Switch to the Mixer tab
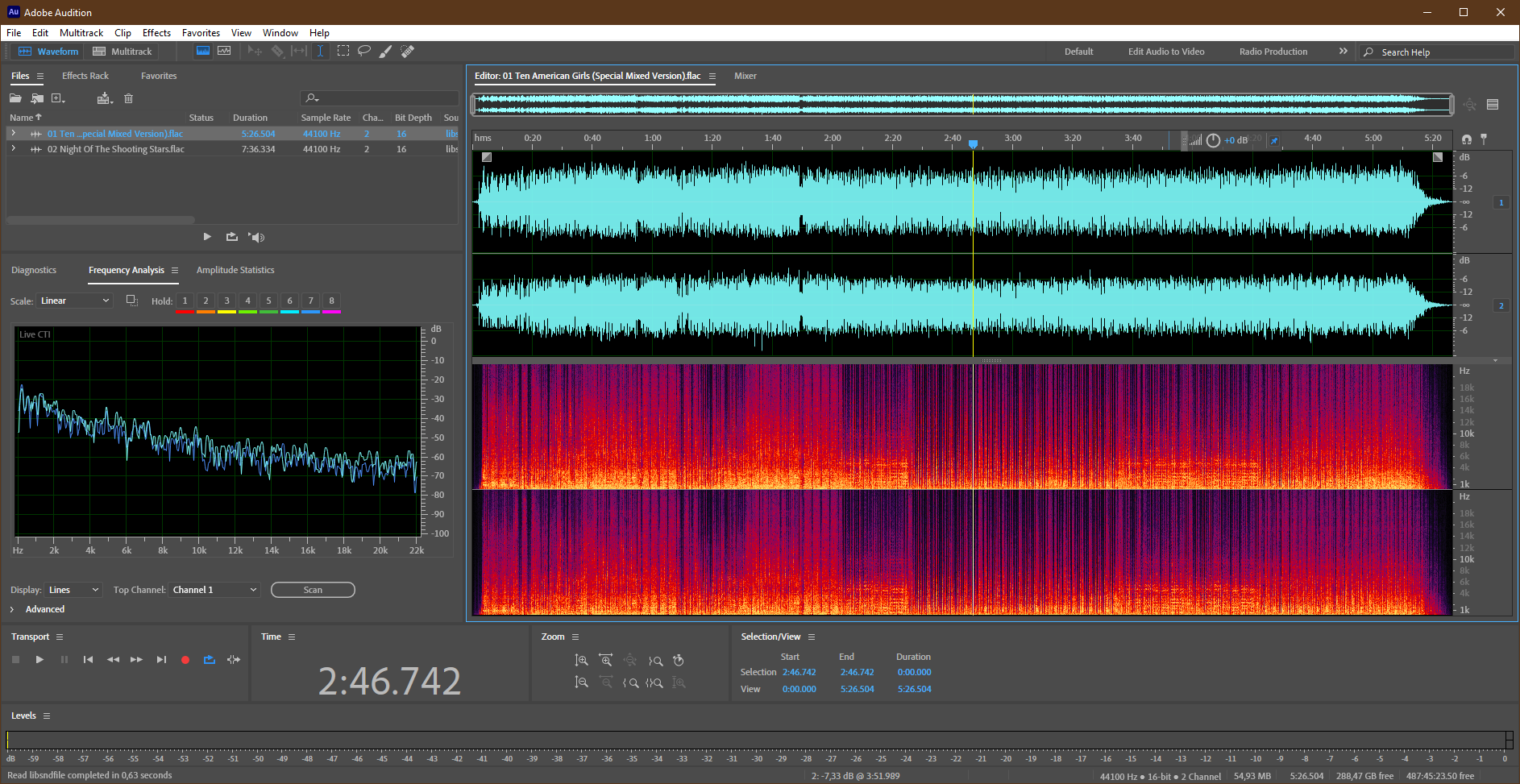The width and height of the screenshot is (1520, 784). click(x=745, y=76)
